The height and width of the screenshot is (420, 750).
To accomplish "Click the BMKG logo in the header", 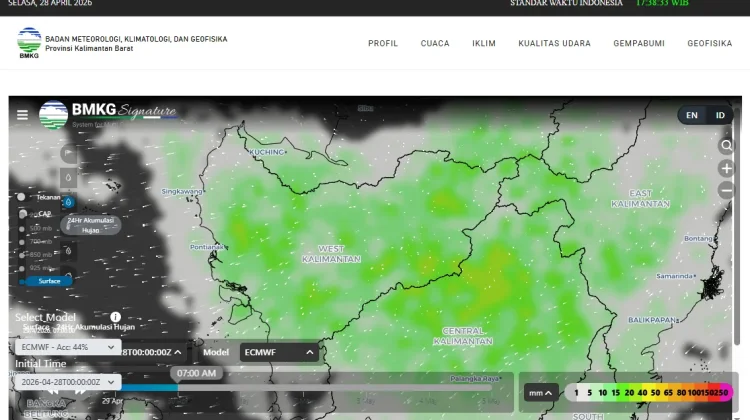I will (29, 43).
